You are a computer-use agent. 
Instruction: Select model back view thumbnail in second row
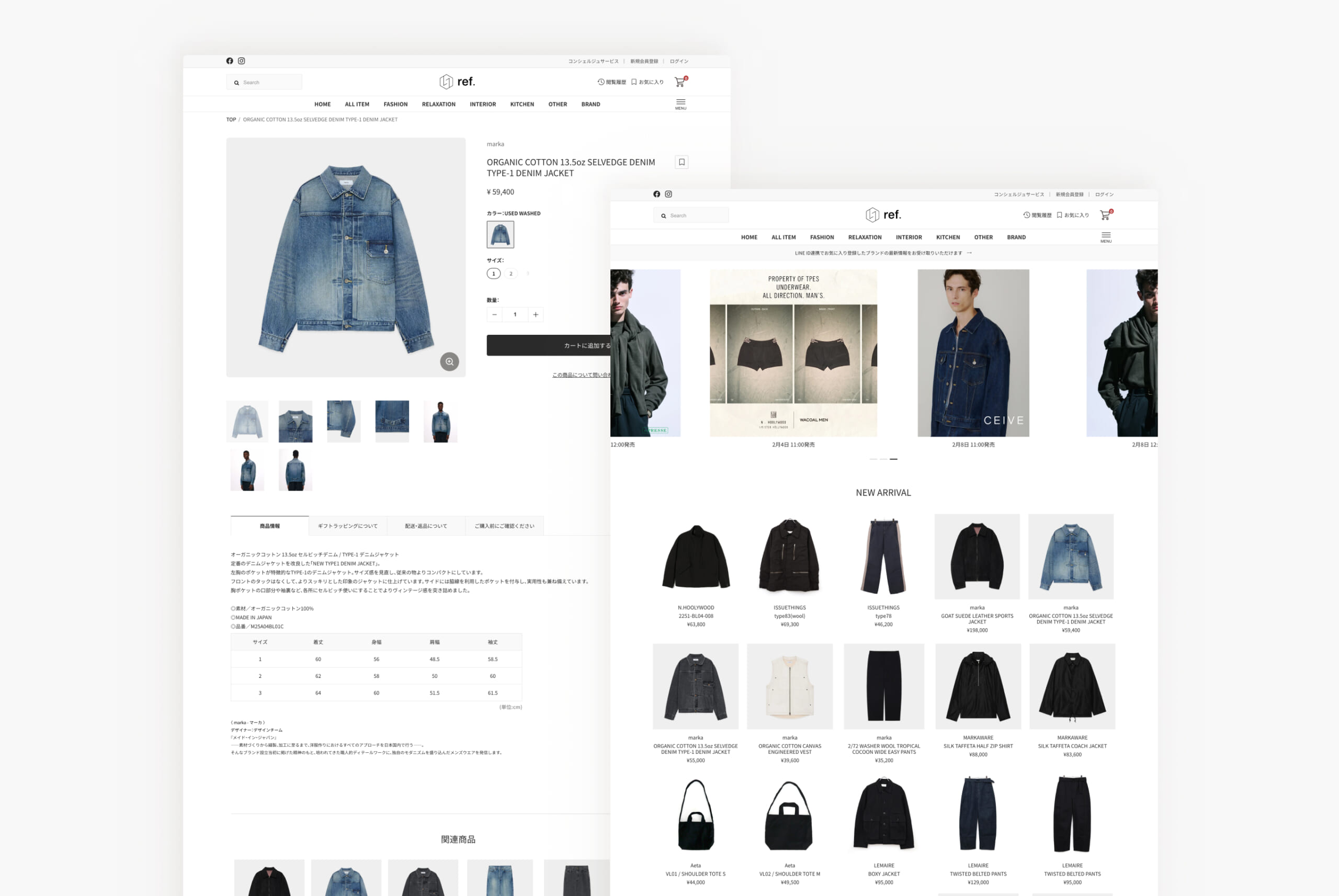click(296, 470)
